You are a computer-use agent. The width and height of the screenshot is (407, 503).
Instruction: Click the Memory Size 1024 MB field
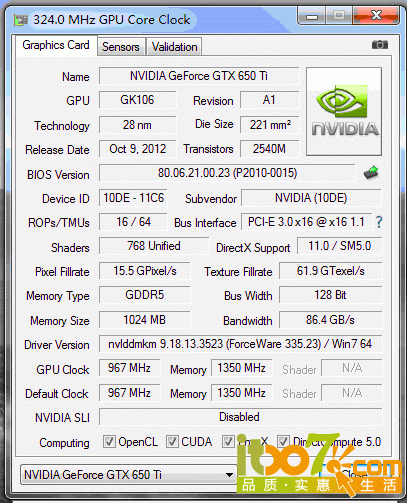pos(145,320)
